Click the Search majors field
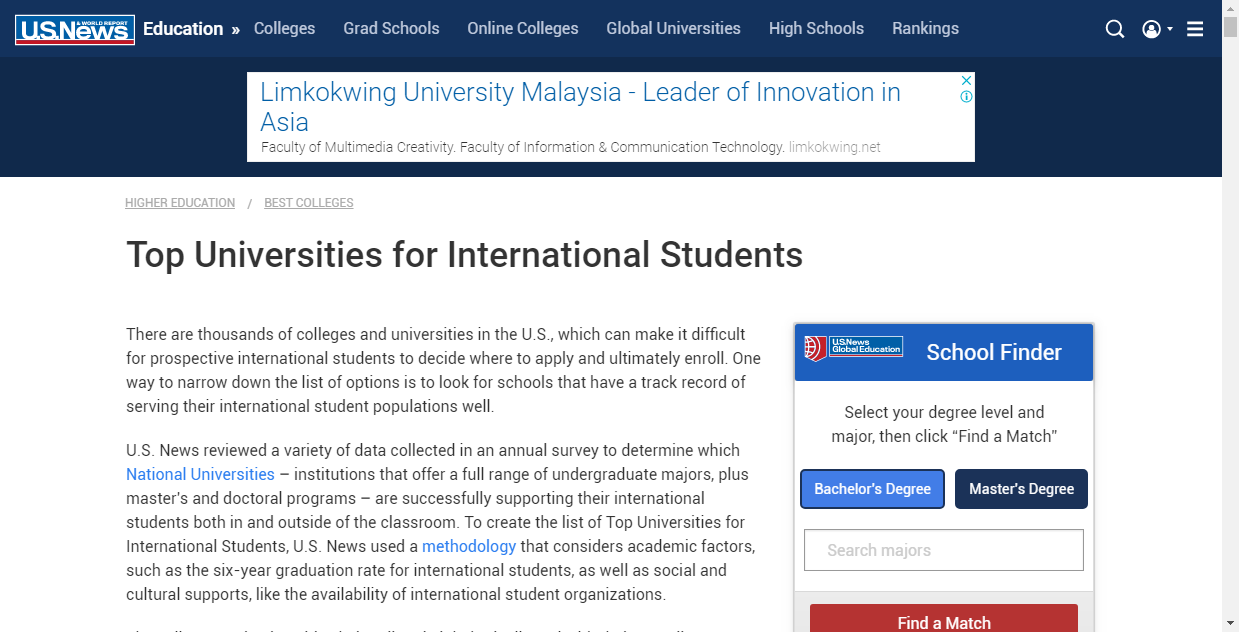 [944, 550]
